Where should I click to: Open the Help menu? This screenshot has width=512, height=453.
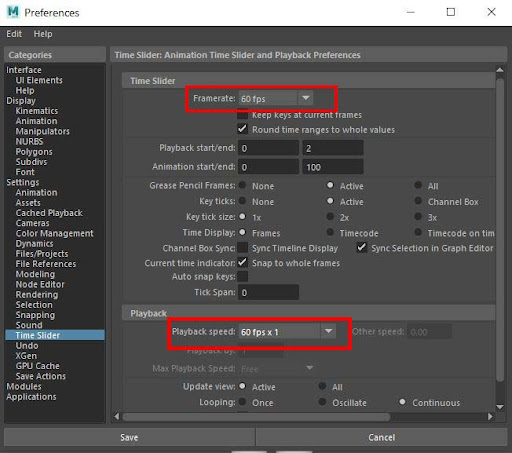pos(43,34)
